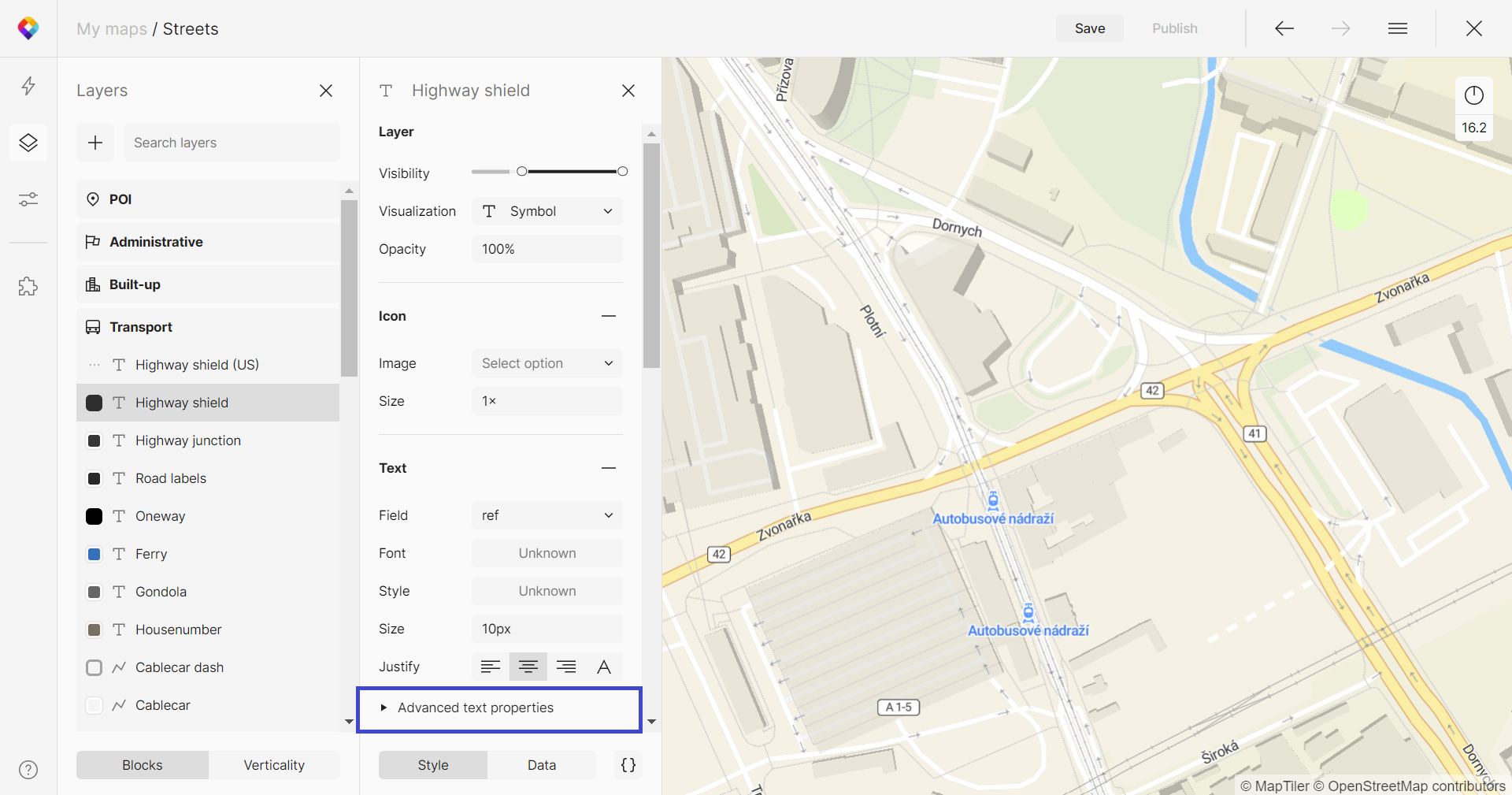Image resolution: width=1512 pixels, height=795 pixels.
Task: Click the Save button
Action: [x=1090, y=28]
